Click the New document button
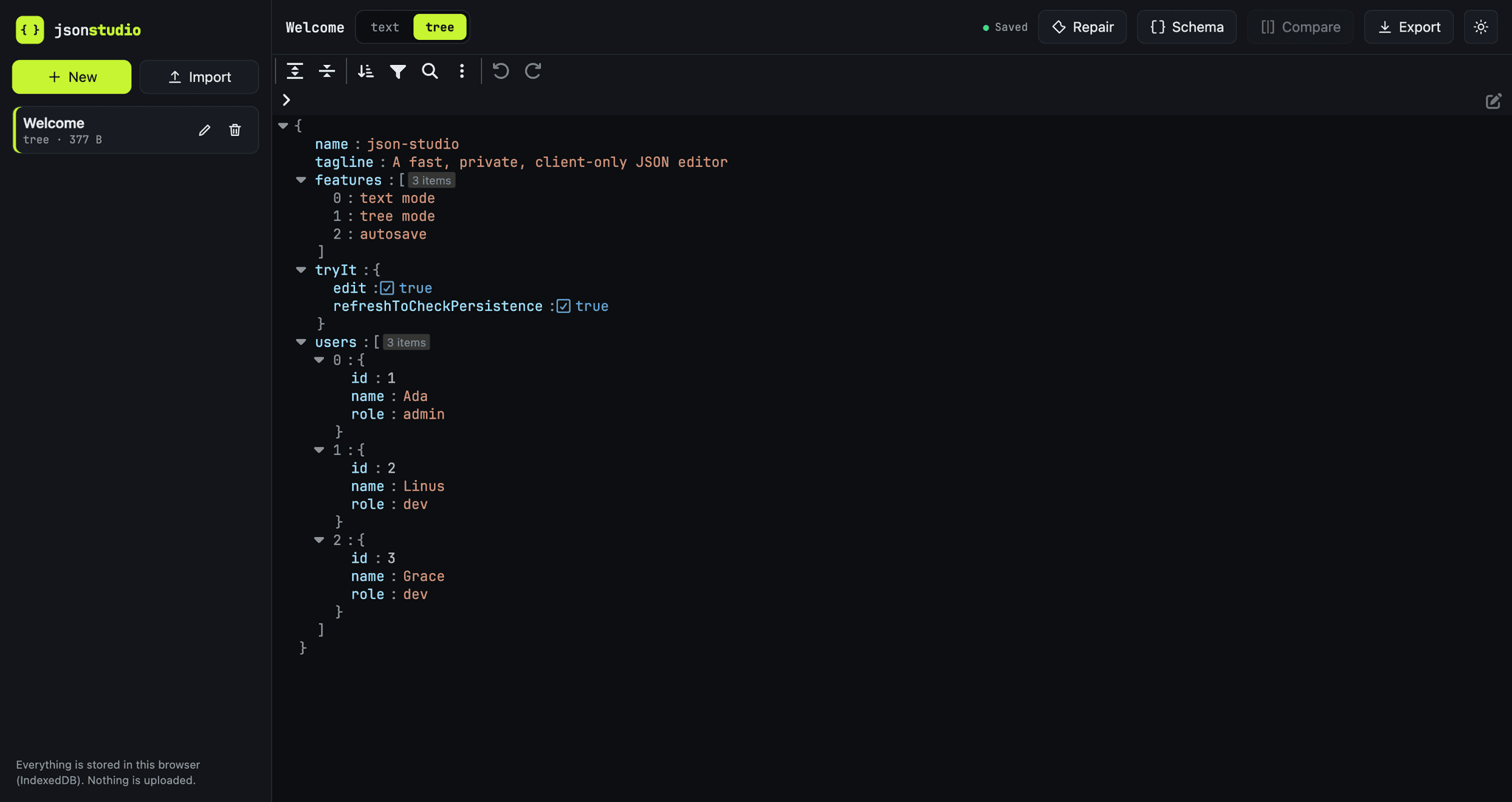Viewport: 1512px width, 802px height. (x=72, y=77)
